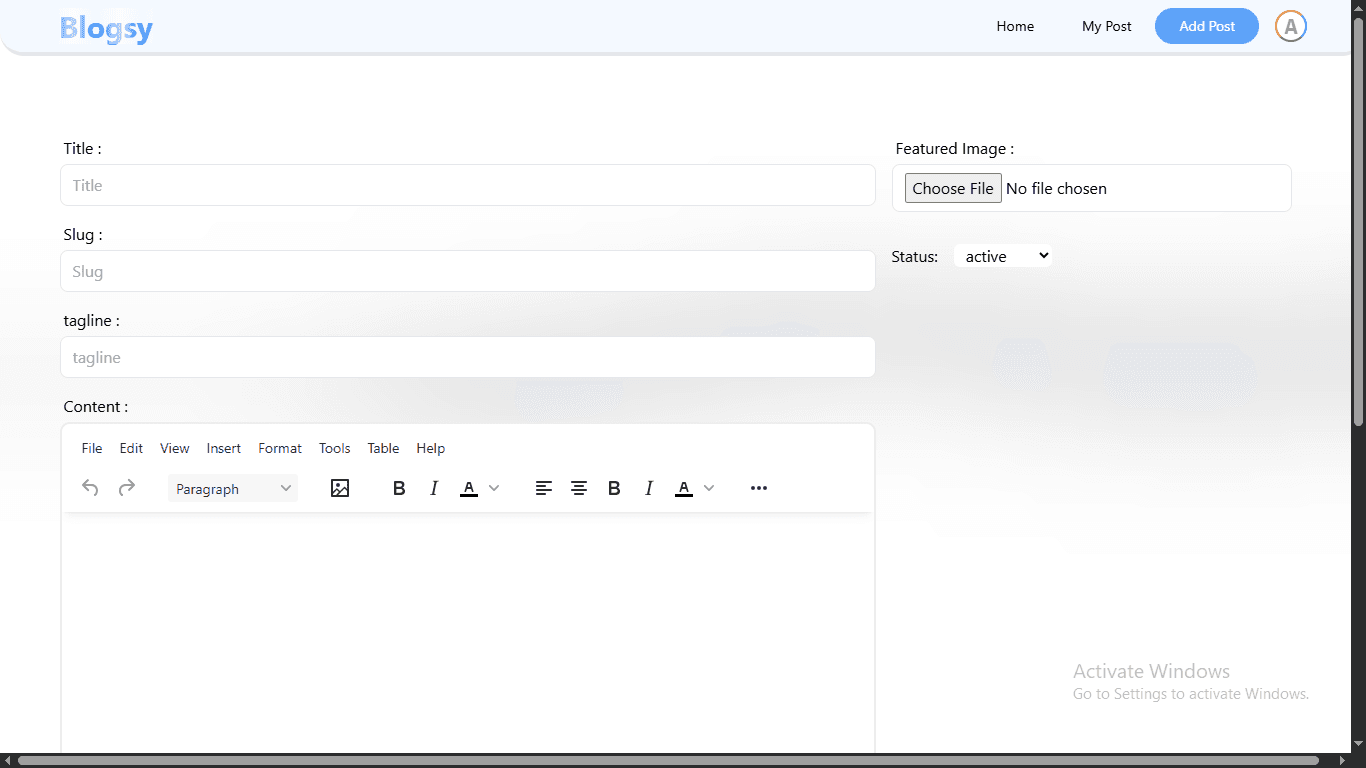Center align the content text
This screenshot has width=1366, height=768.
coord(579,488)
